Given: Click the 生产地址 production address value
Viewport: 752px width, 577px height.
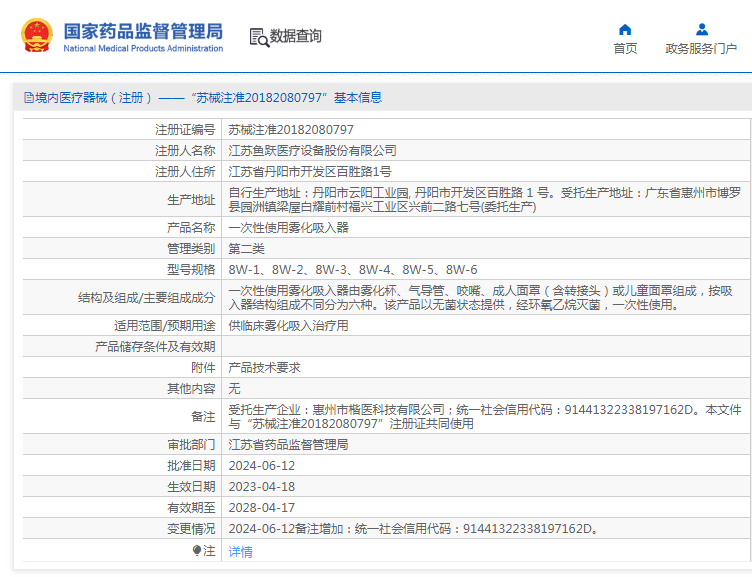Looking at the screenshot, I should (x=485, y=200).
